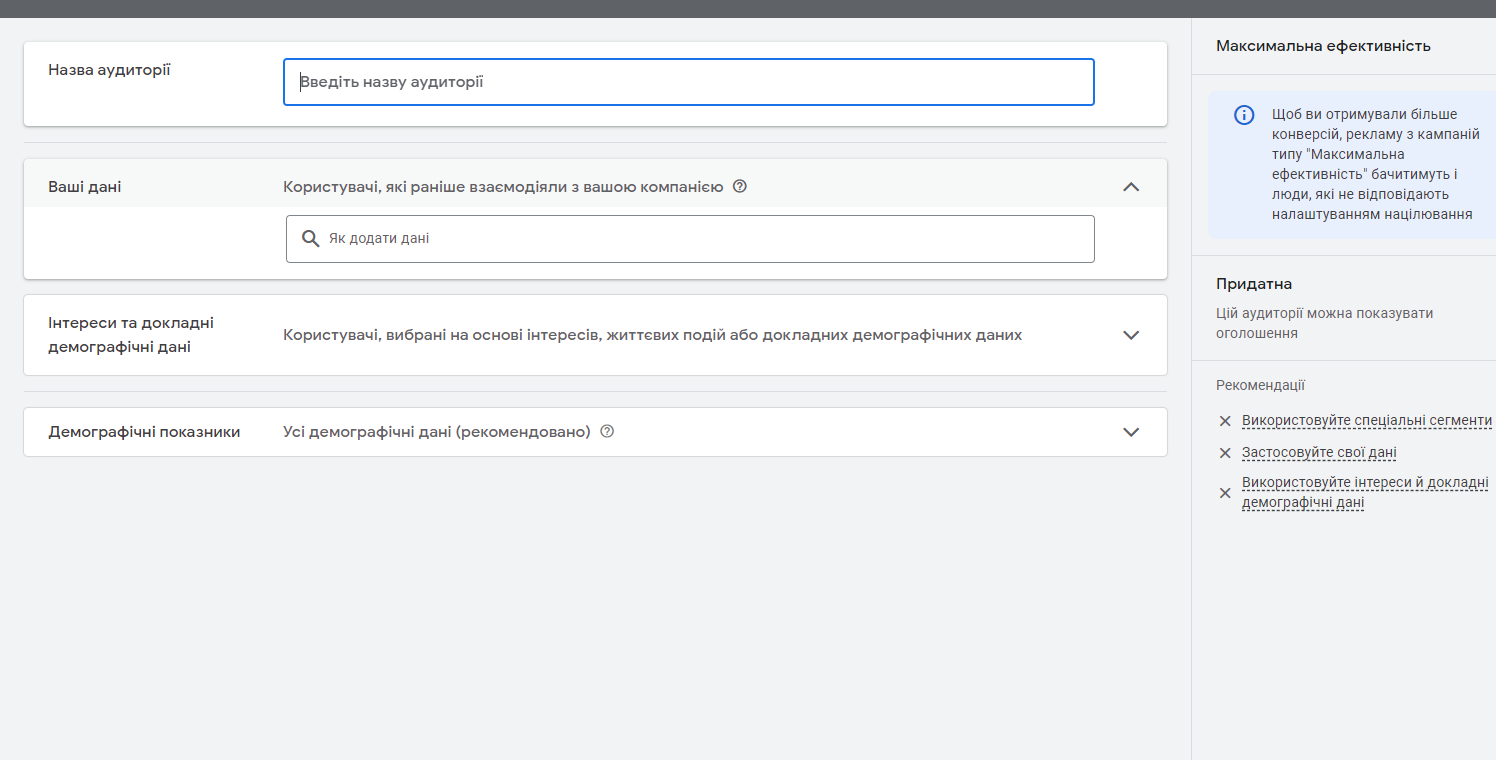Click 'Демографічні показники' section title
Viewport: 1496px width, 760px height.
point(144,432)
